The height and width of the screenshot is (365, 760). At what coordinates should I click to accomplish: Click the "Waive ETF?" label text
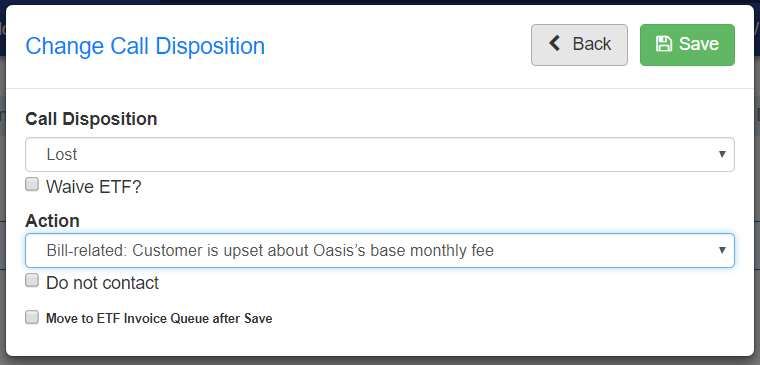coord(94,187)
